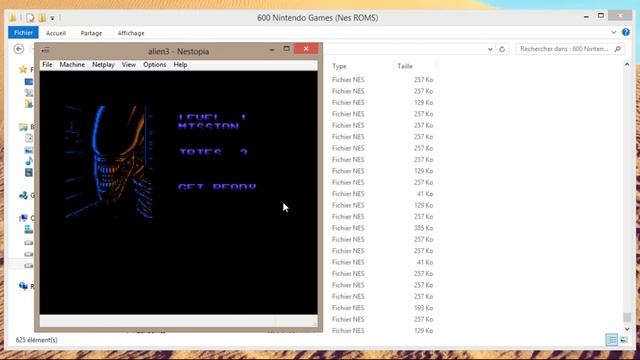The height and width of the screenshot is (360, 640).
Task: Switch to details view with the view icon
Action: (x=611, y=340)
